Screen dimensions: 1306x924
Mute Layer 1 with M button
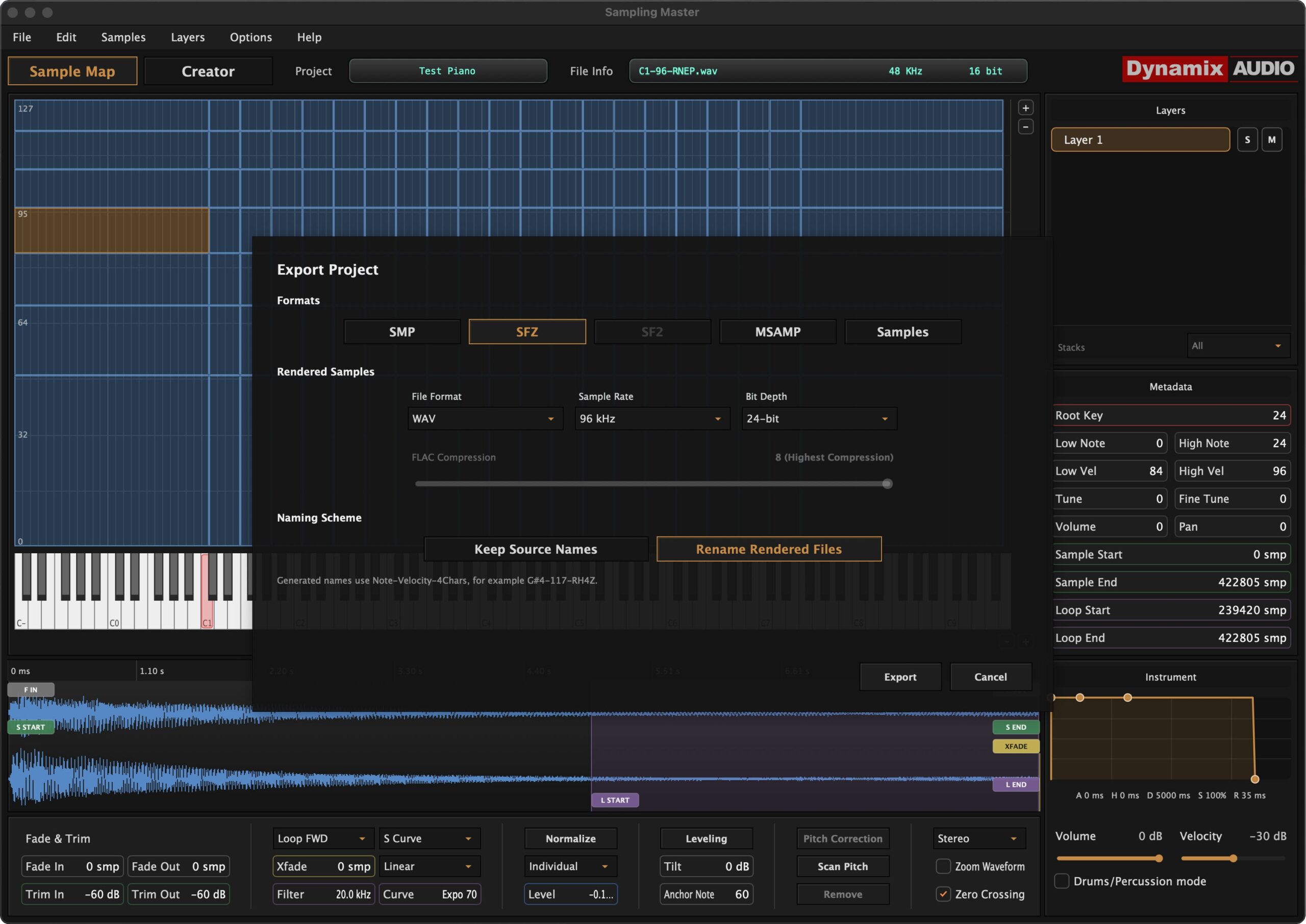[x=1271, y=140]
